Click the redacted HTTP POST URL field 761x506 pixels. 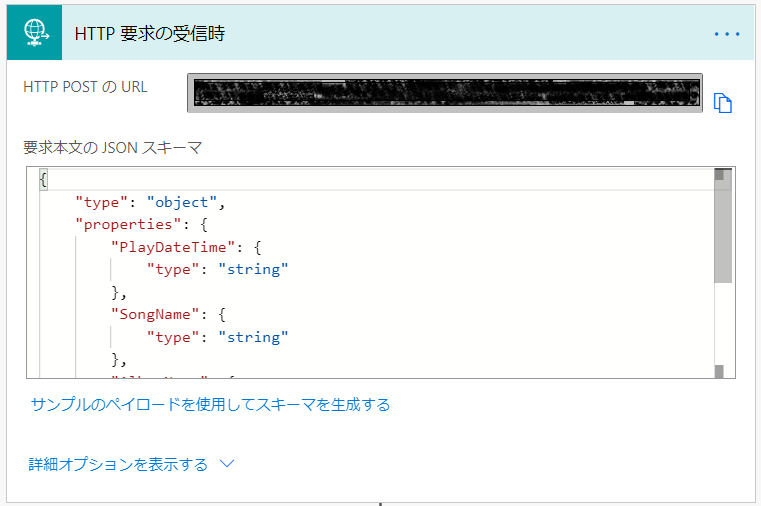tap(445, 93)
